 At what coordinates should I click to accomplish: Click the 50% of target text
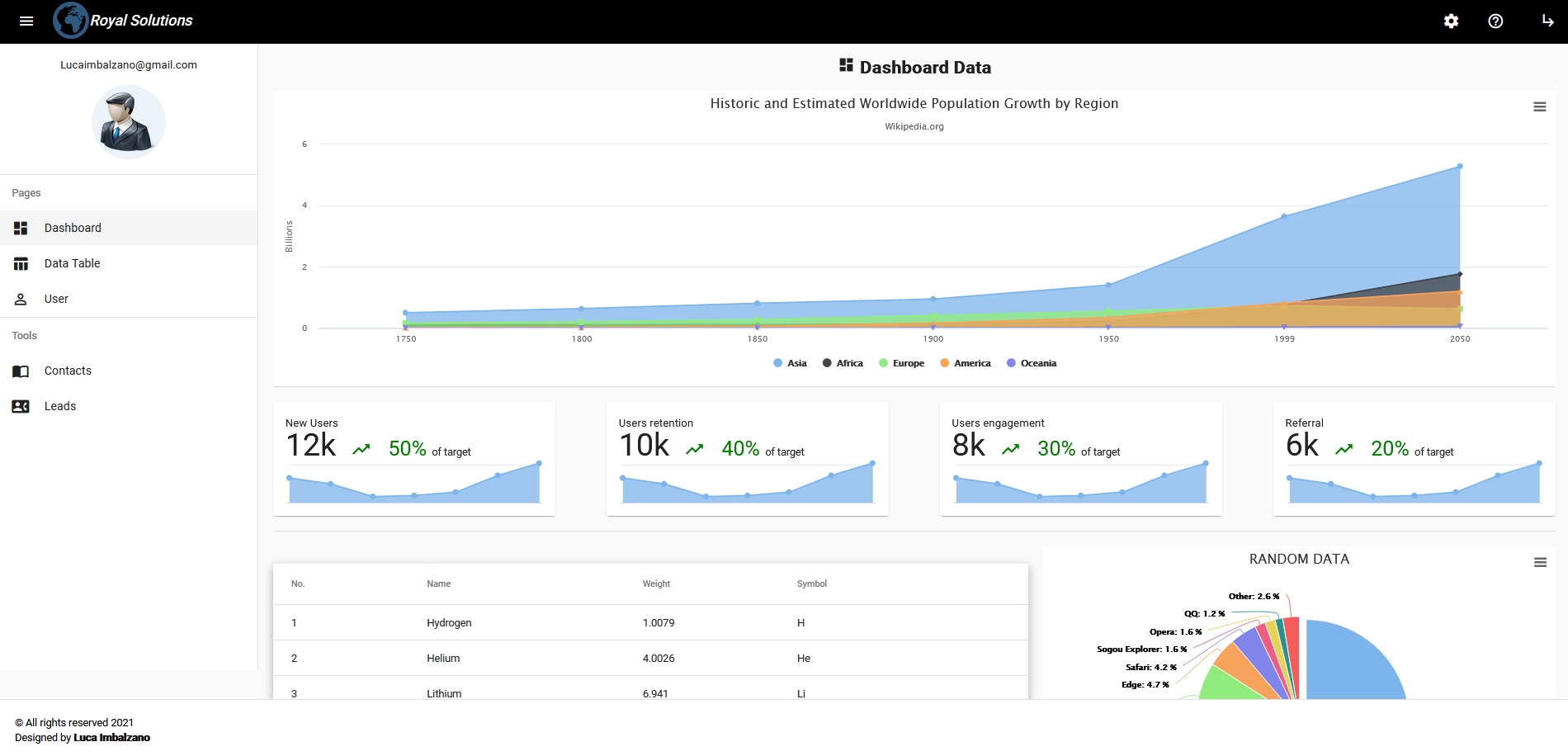[430, 449]
